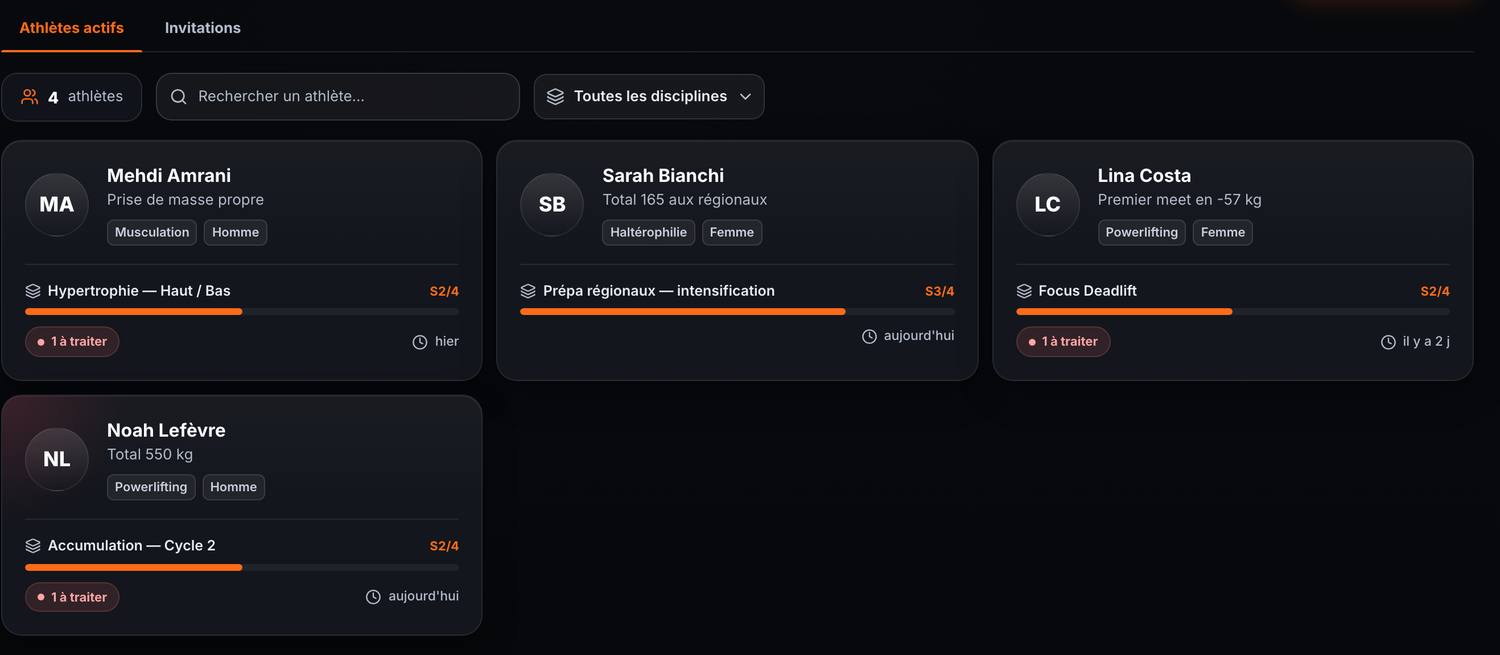Click the athletes count people icon
The image size is (1500, 655).
click(x=30, y=97)
